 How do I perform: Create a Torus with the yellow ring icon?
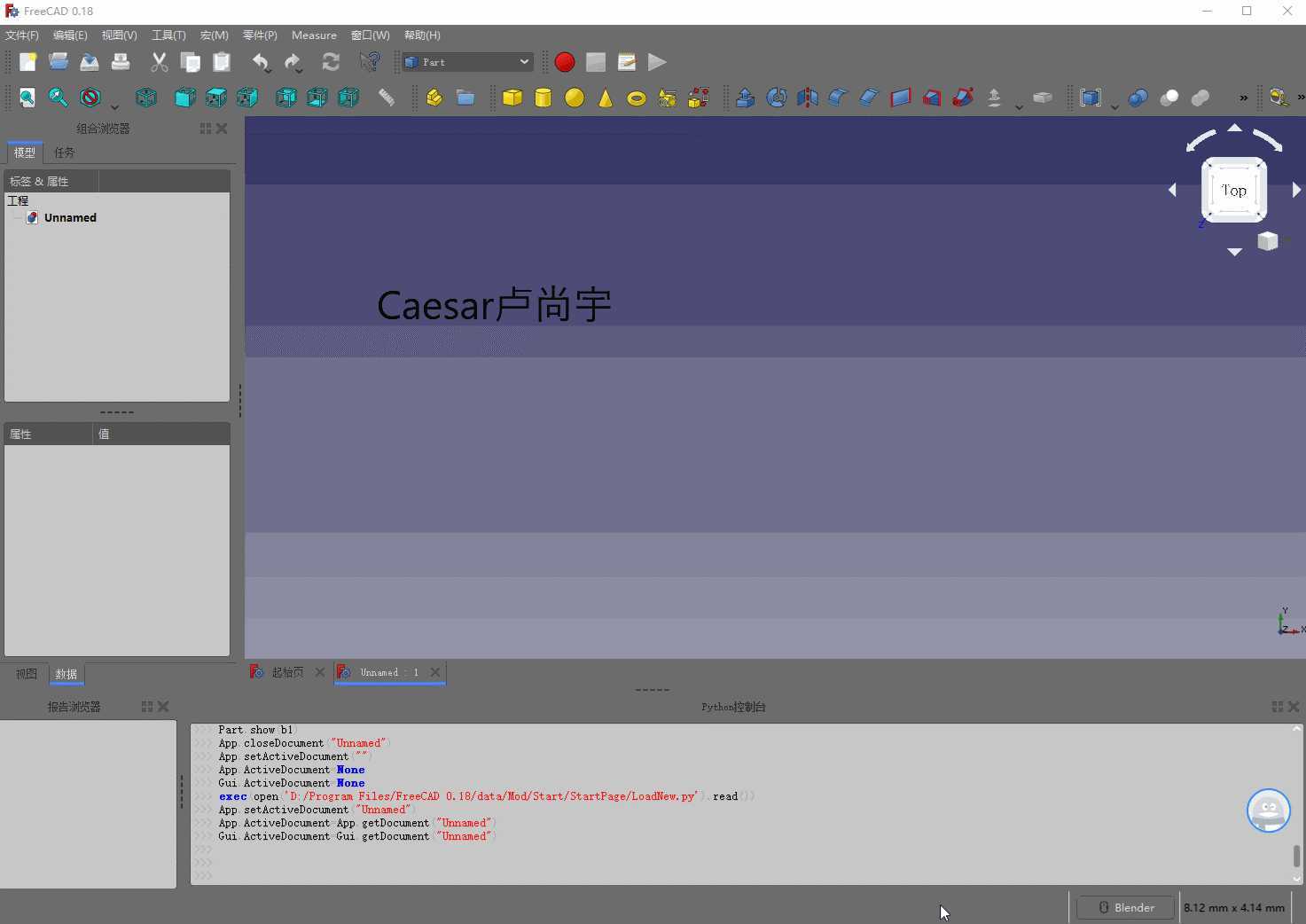[637, 98]
